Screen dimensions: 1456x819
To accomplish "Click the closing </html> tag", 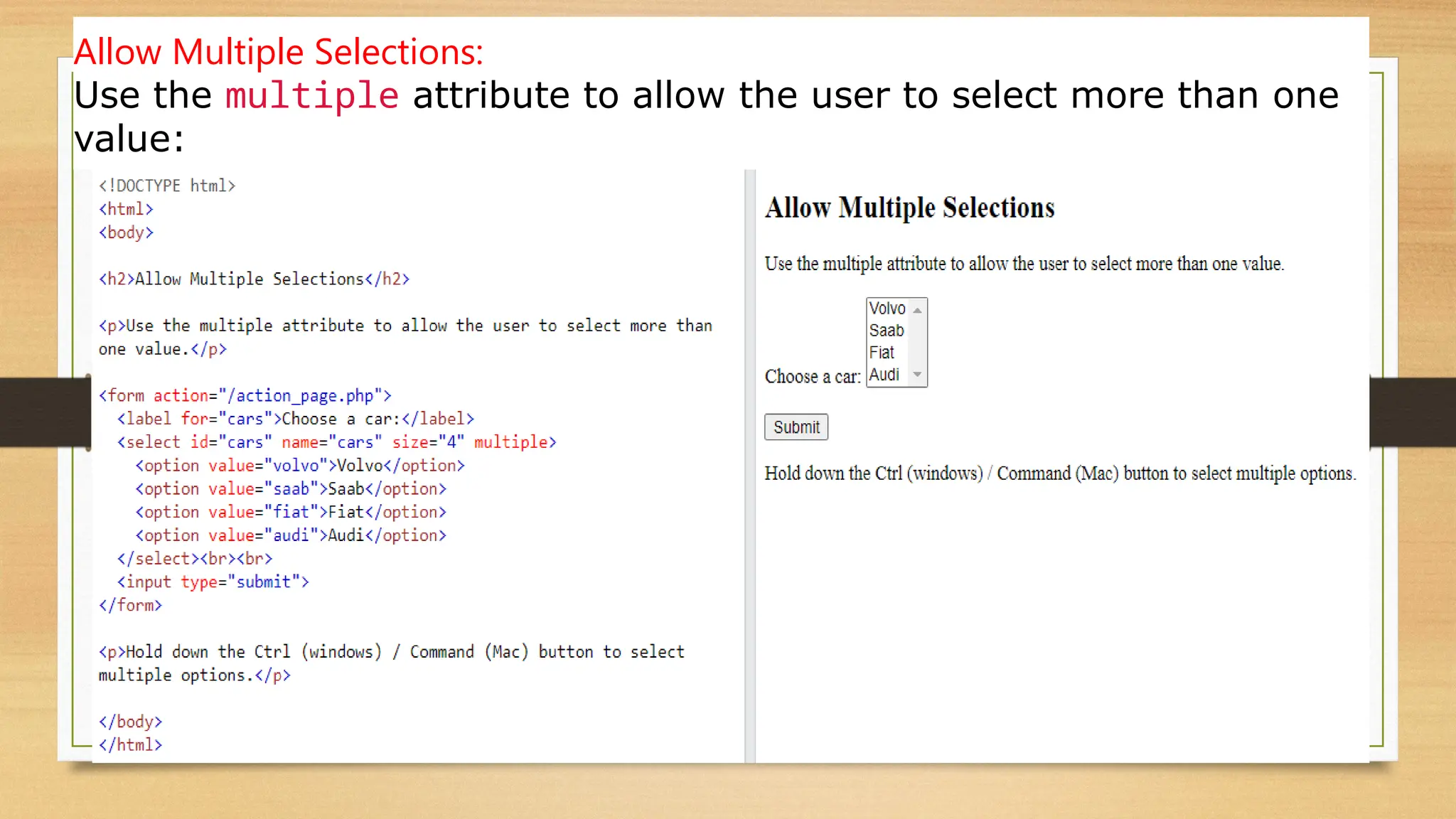I will (131, 745).
